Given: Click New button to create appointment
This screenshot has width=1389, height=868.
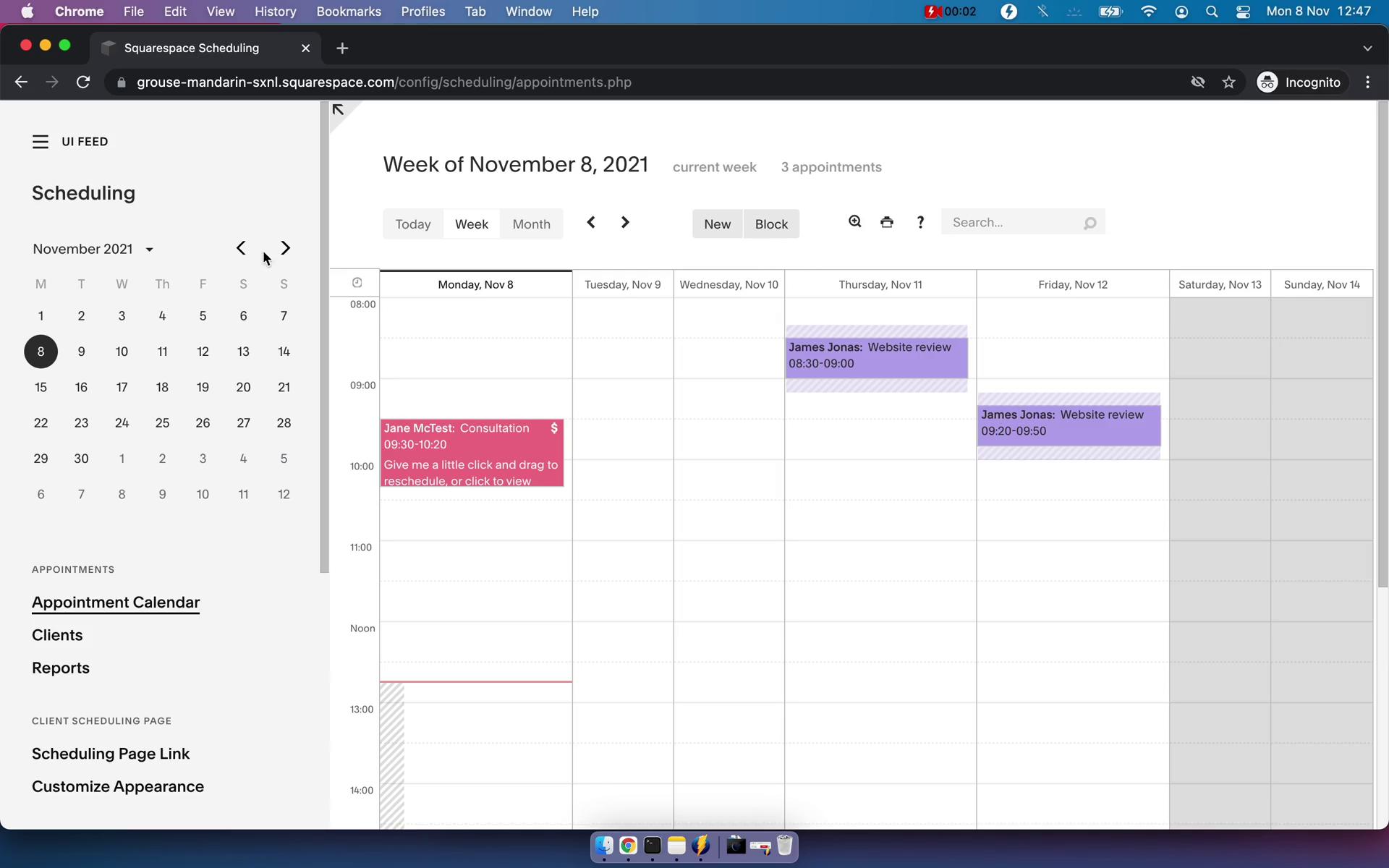Looking at the screenshot, I should point(716,223).
